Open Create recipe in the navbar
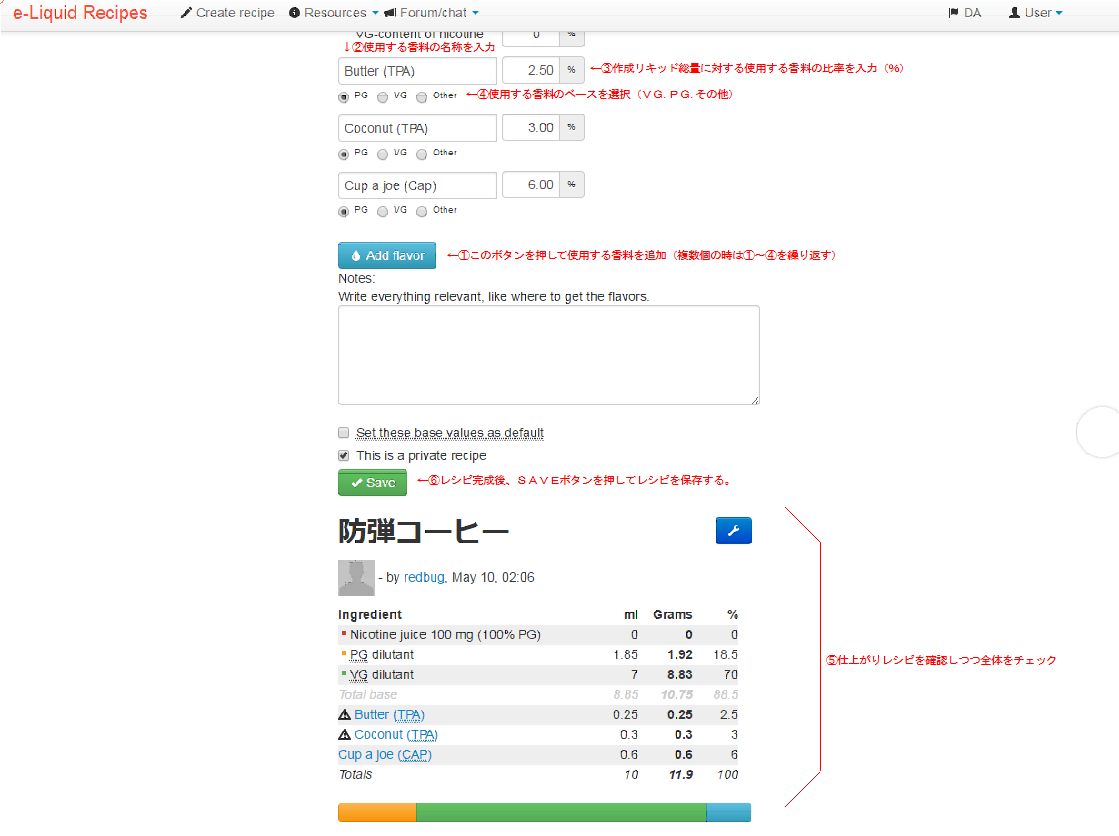The width and height of the screenshot is (1119, 836). pos(227,13)
